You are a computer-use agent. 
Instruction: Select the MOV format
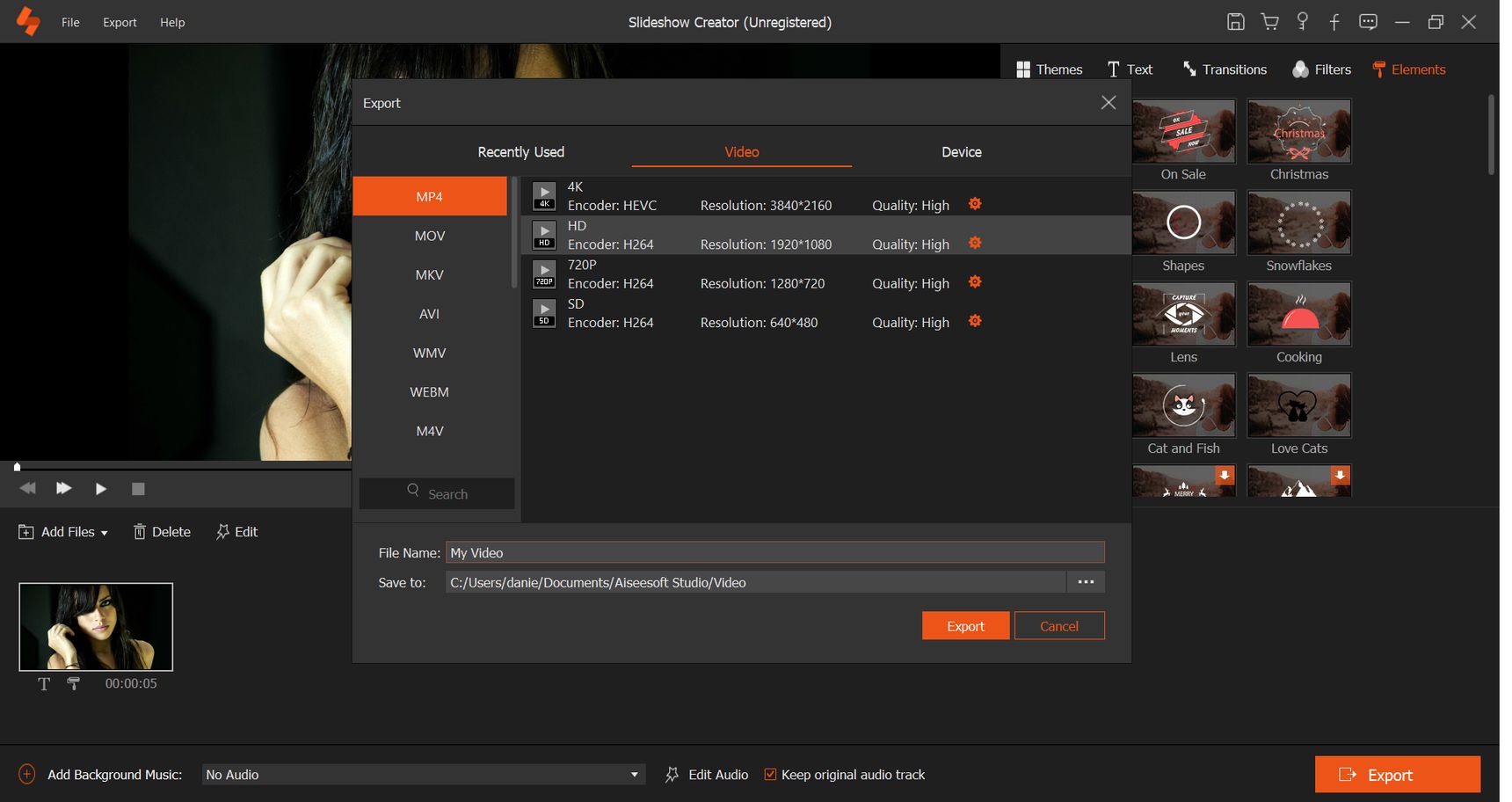click(x=430, y=236)
